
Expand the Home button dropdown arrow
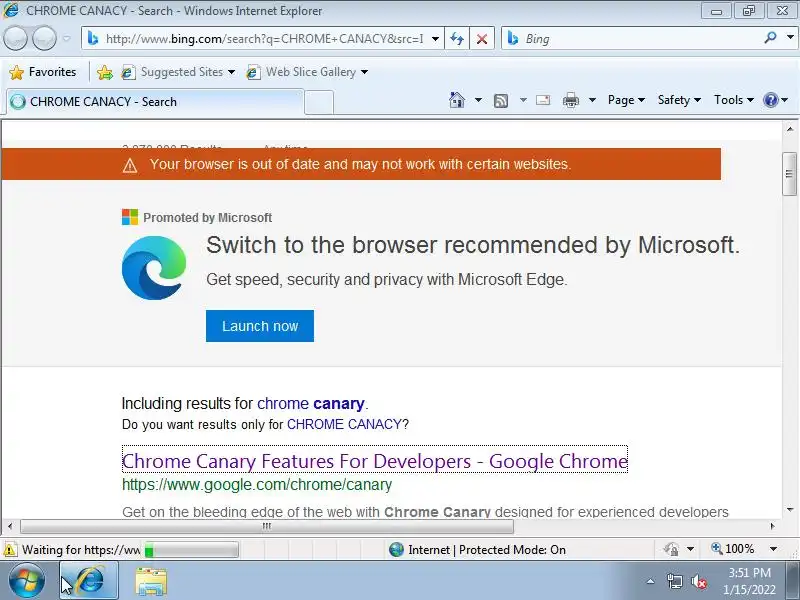(478, 100)
